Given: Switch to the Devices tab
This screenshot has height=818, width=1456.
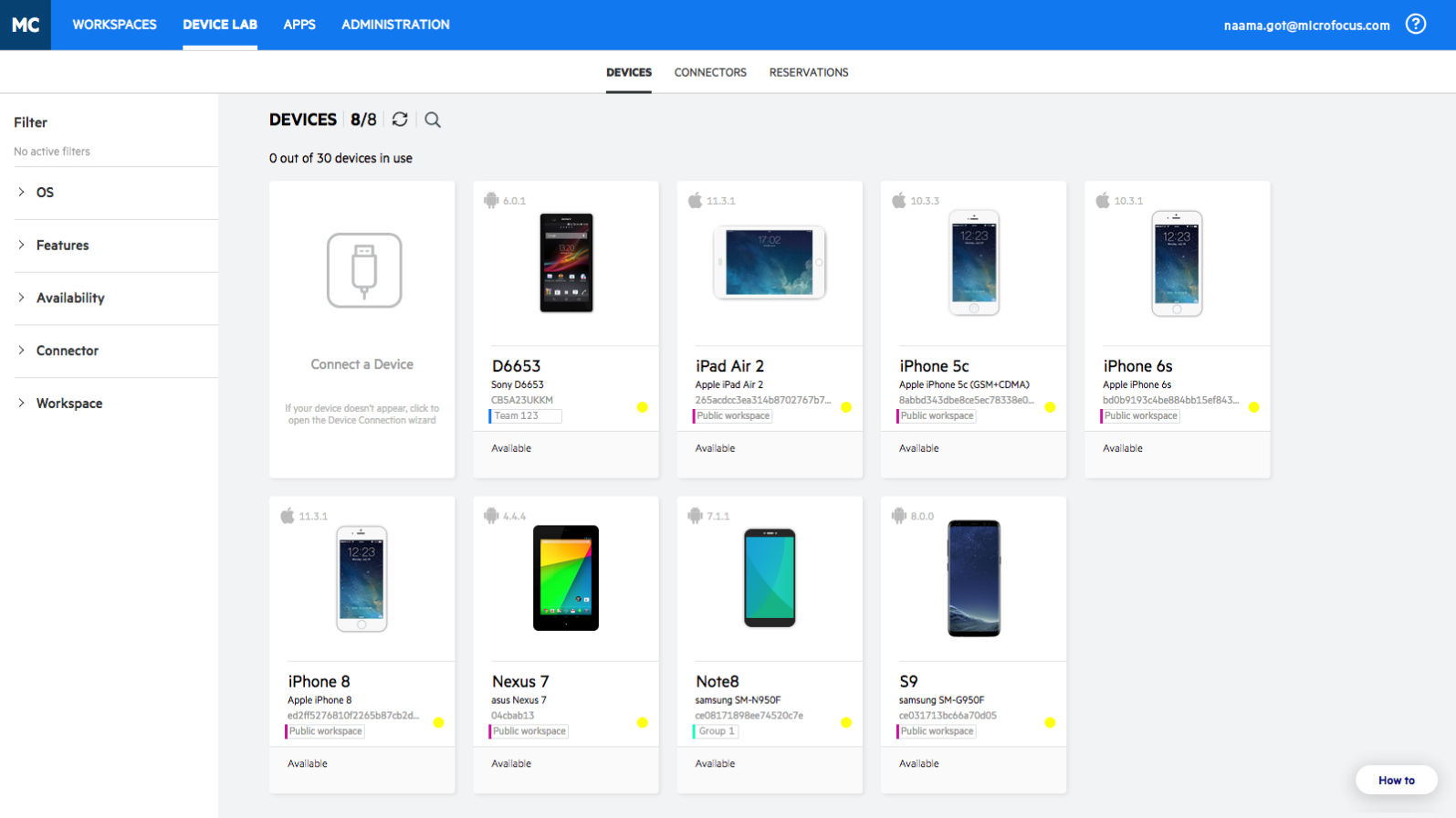Looking at the screenshot, I should point(629,72).
